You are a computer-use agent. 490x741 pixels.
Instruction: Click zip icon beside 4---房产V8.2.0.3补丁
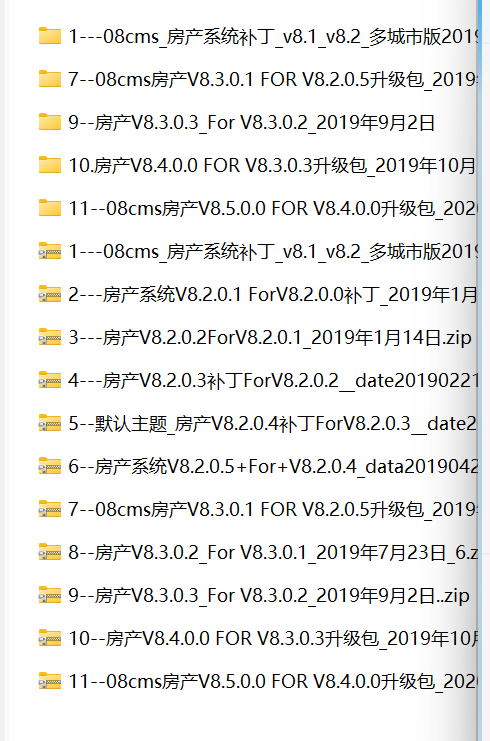(50, 380)
